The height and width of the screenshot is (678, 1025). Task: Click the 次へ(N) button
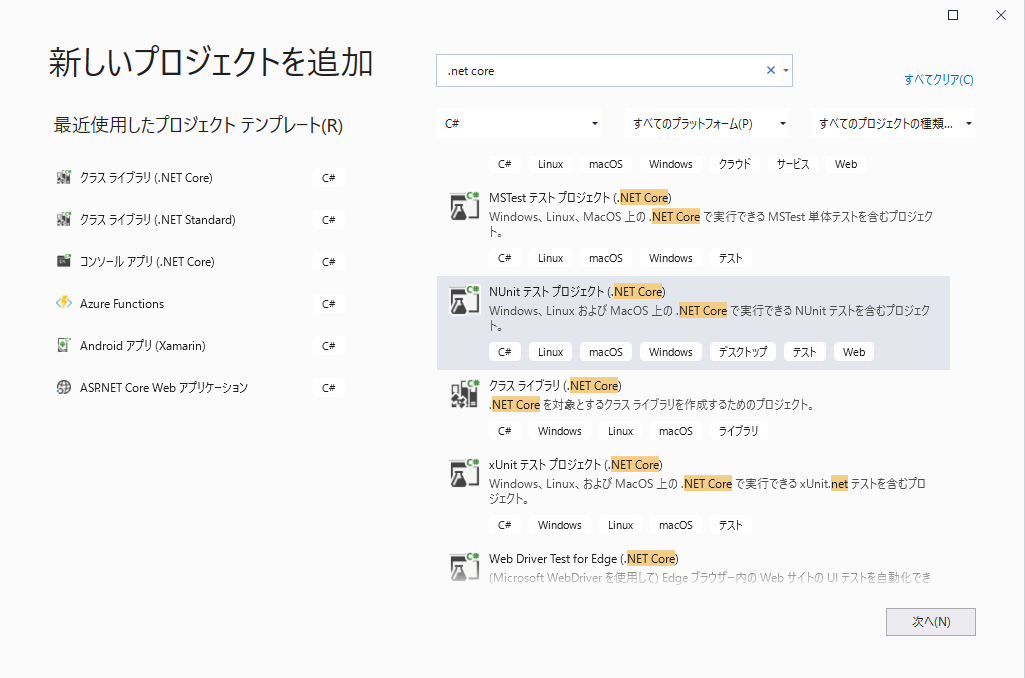930,622
